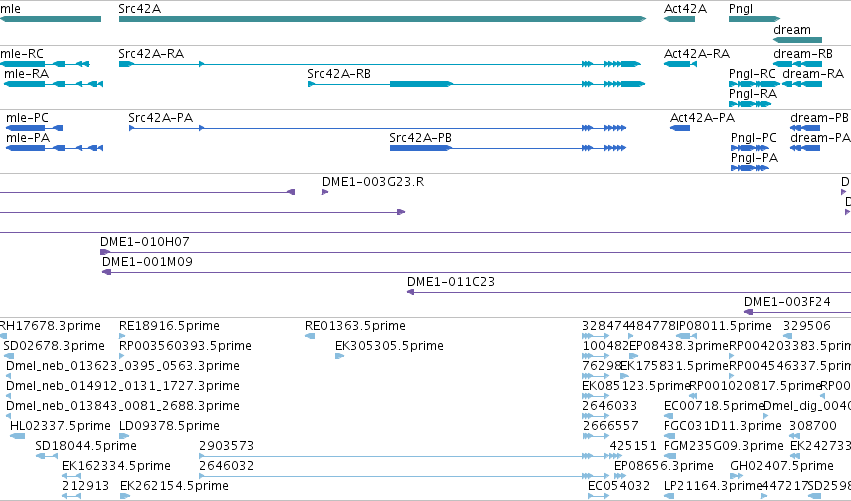The image size is (851, 501).
Task: Click the DME1-003F24 clone label
Action: 787,302
